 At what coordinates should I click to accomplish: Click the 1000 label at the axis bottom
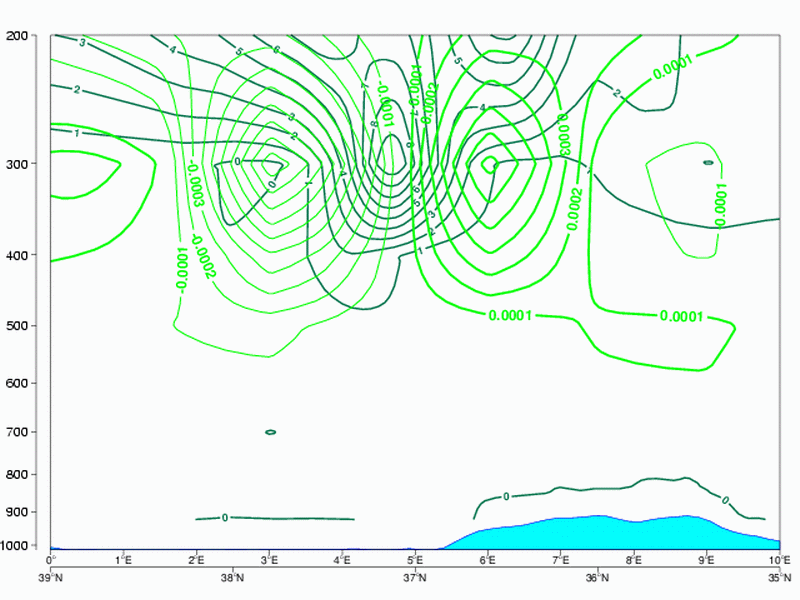click(x=18, y=546)
